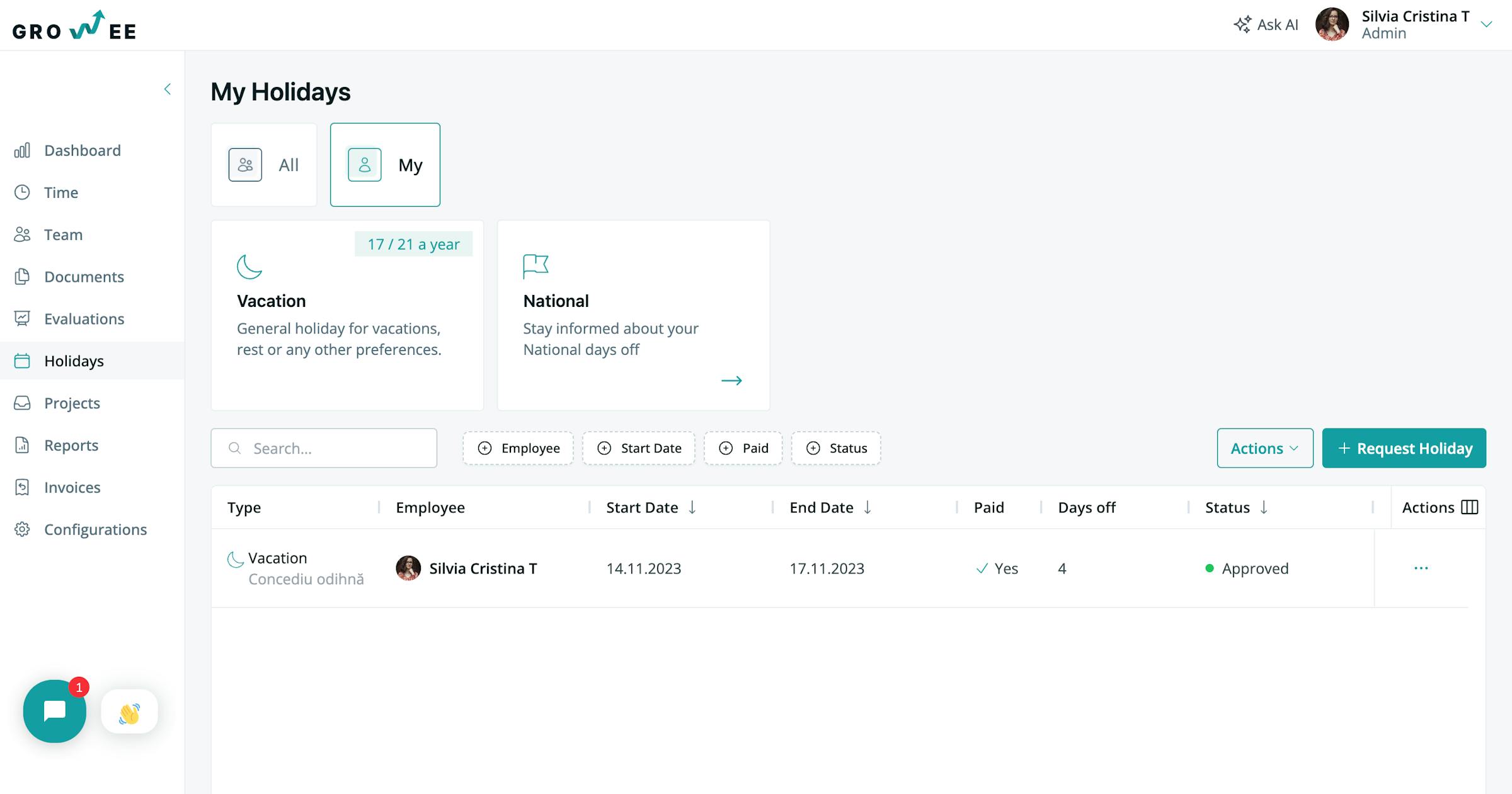Open the chat widget bubble
This screenshot has height=794, width=1512.
[x=55, y=711]
